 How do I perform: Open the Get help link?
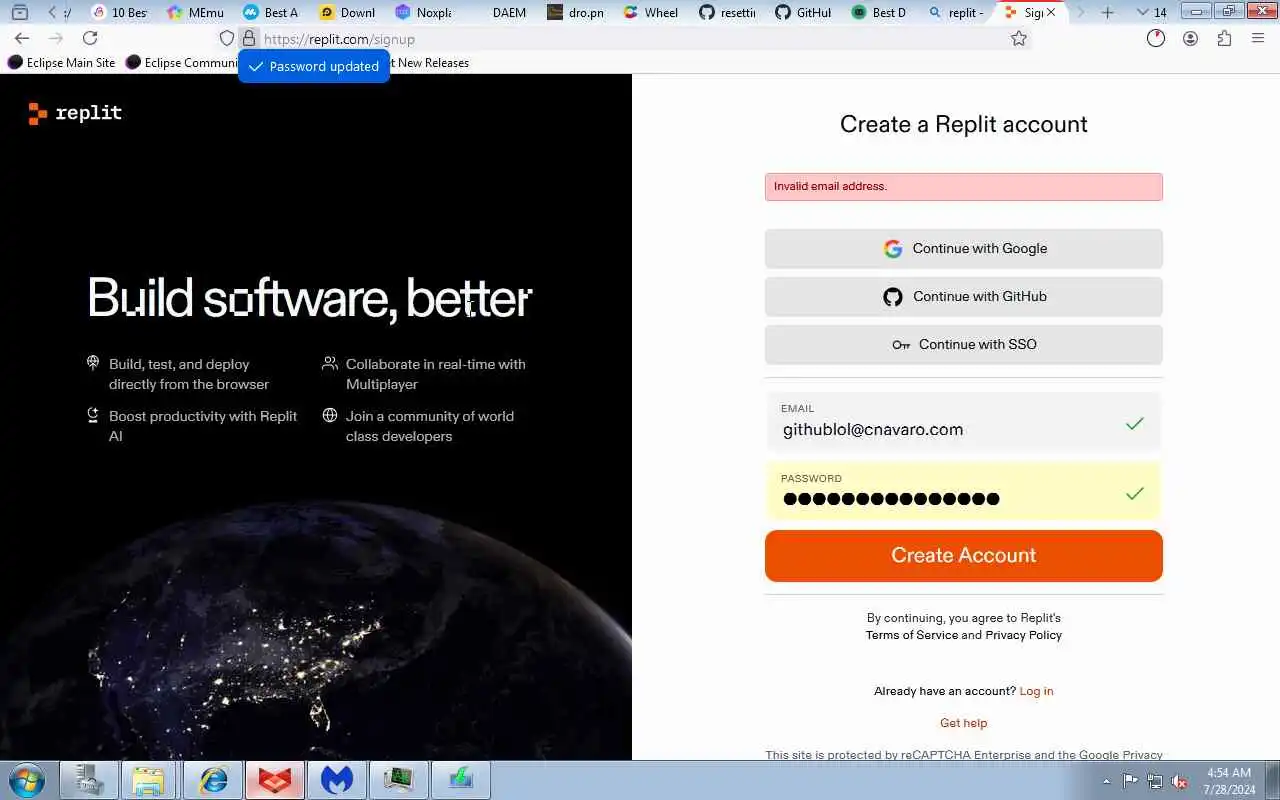click(963, 723)
